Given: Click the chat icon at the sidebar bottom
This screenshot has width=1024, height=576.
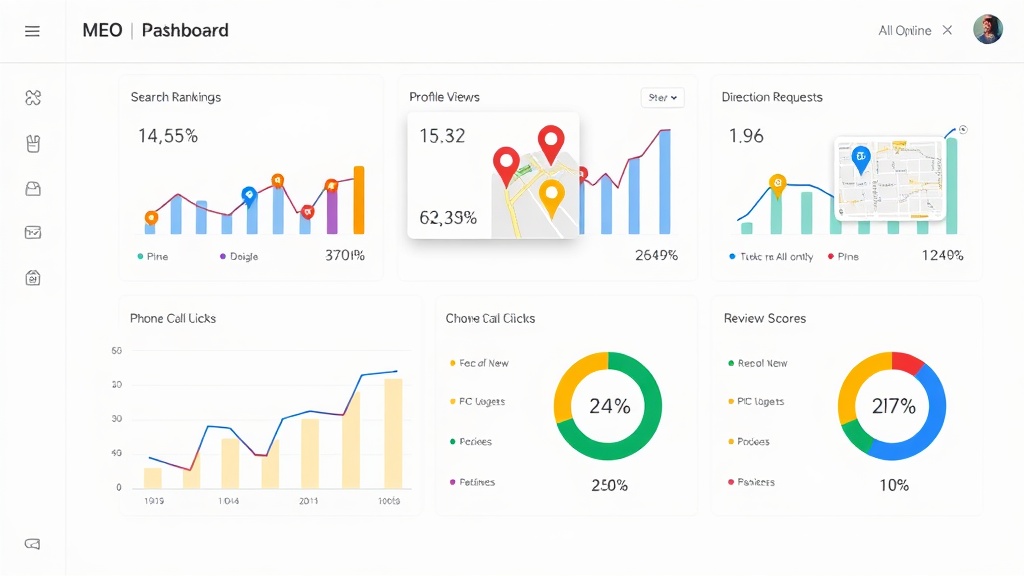Looking at the screenshot, I should coord(33,544).
